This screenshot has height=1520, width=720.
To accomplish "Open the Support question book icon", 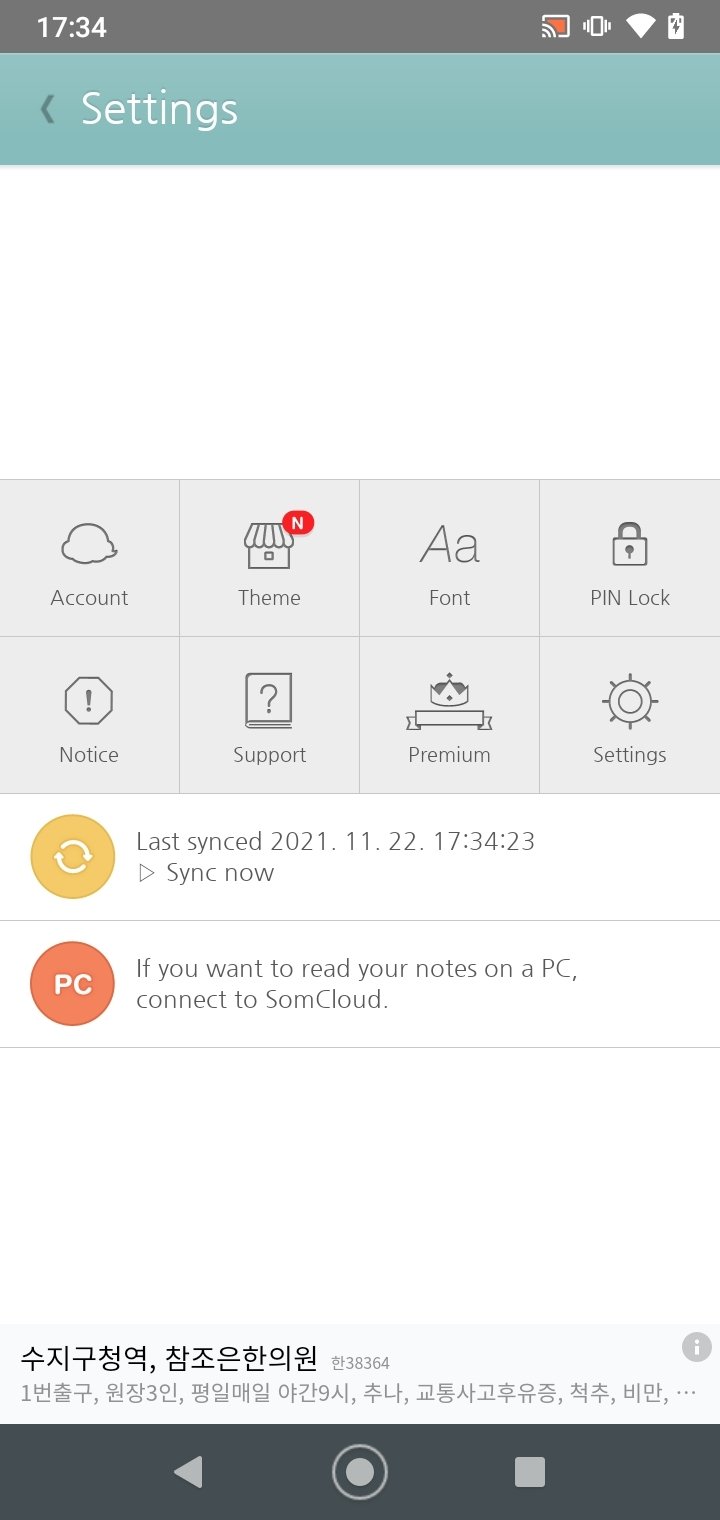I will pos(269,700).
